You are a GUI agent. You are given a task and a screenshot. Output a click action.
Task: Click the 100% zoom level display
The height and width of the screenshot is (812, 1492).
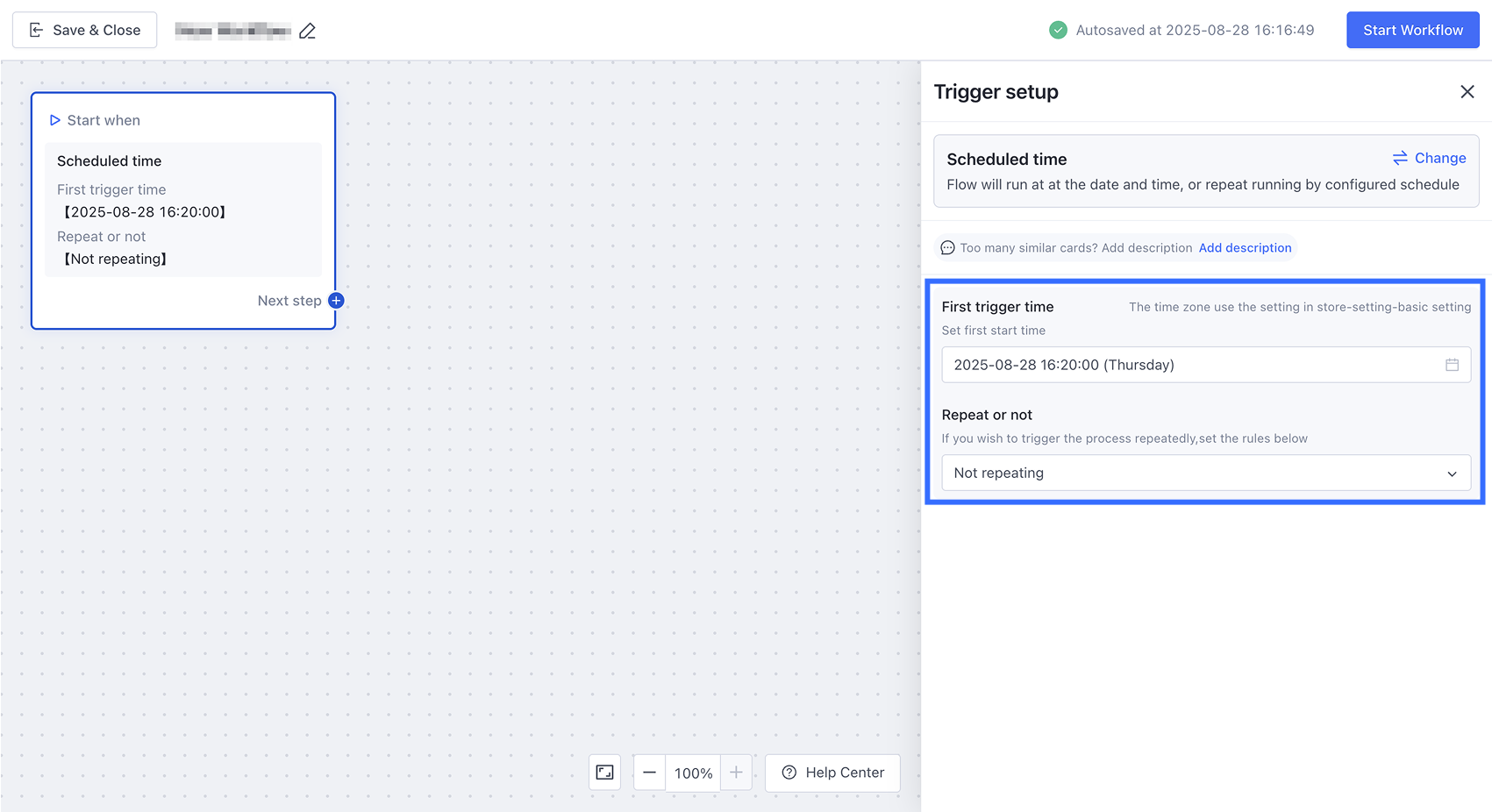pos(693,773)
